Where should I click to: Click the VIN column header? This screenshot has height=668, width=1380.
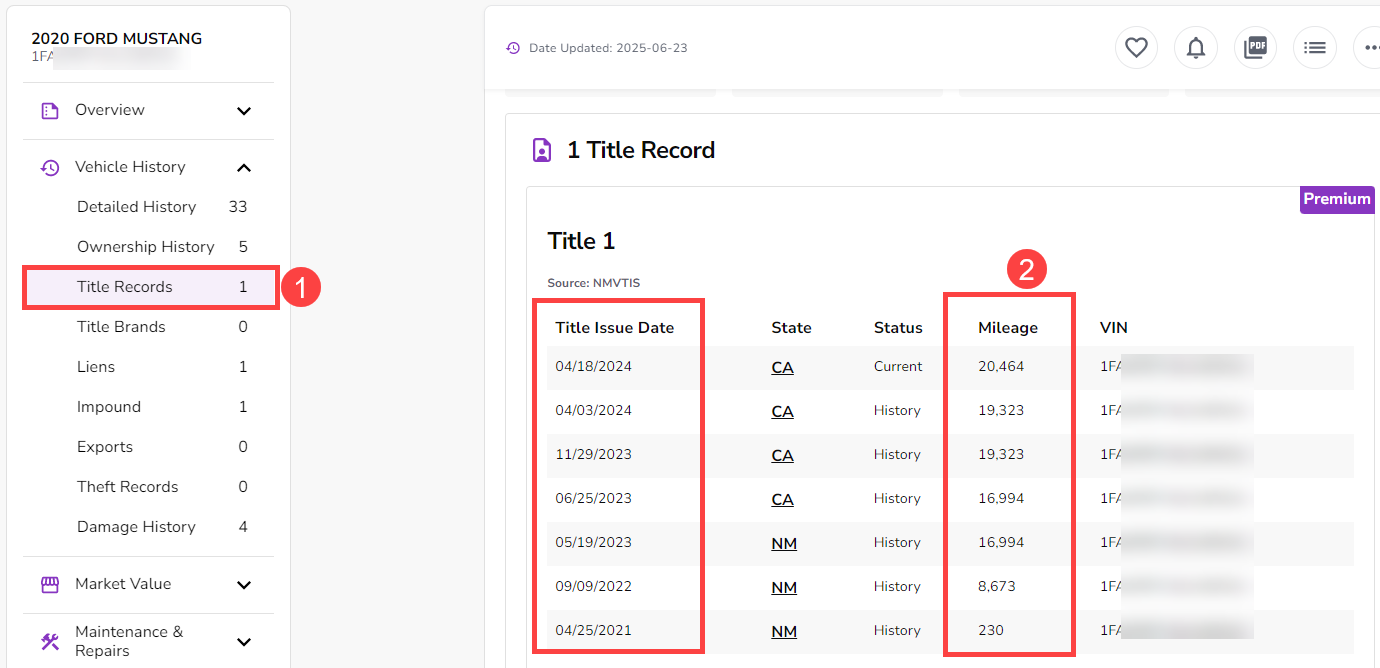[1114, 328]
